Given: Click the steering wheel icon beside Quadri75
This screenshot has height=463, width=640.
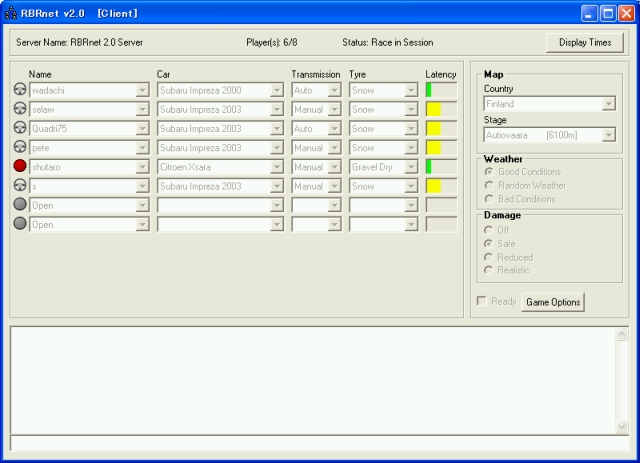Looking at the screenshot, I should [19, 128].
